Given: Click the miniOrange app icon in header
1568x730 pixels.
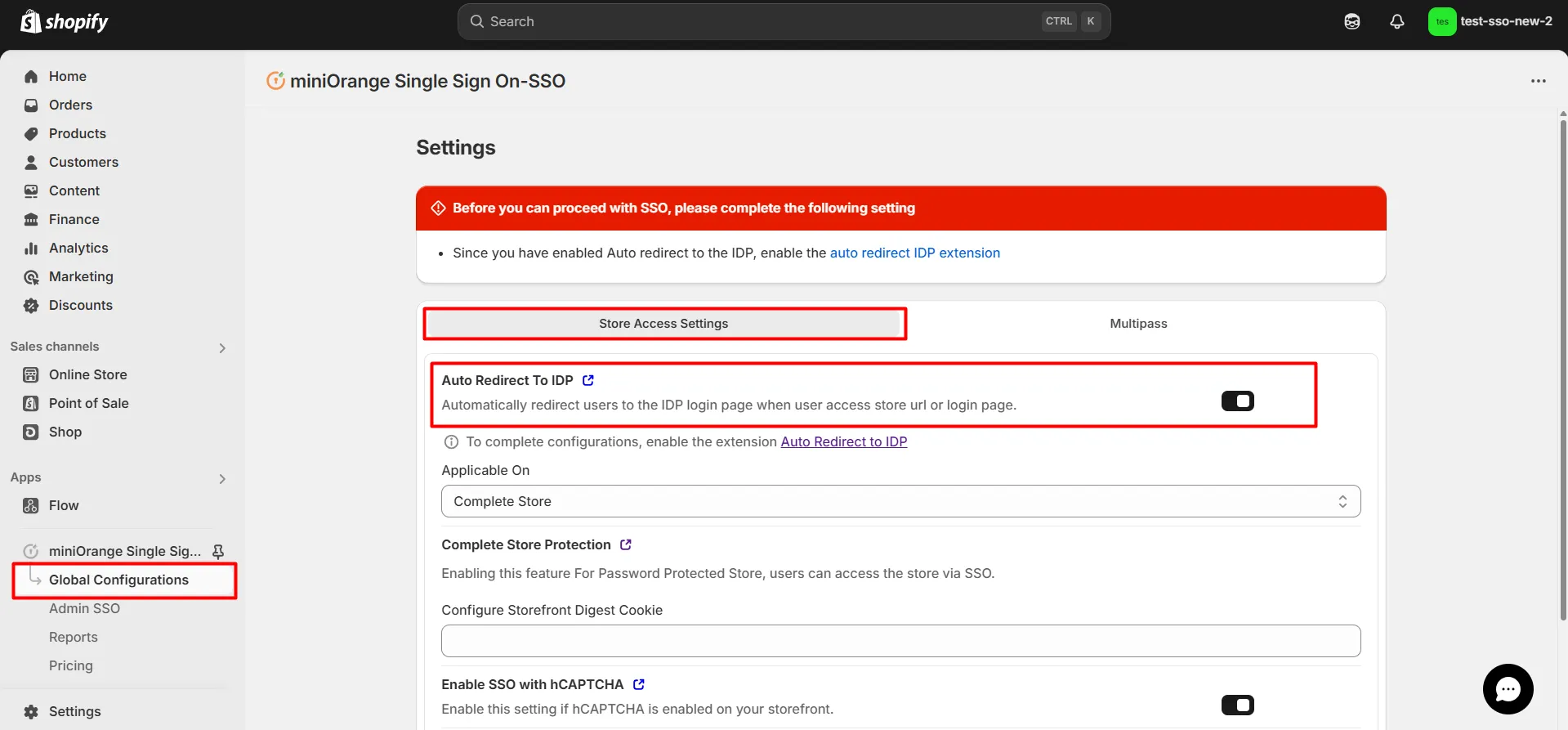Looking at the screenshot, I should [275, 80].
